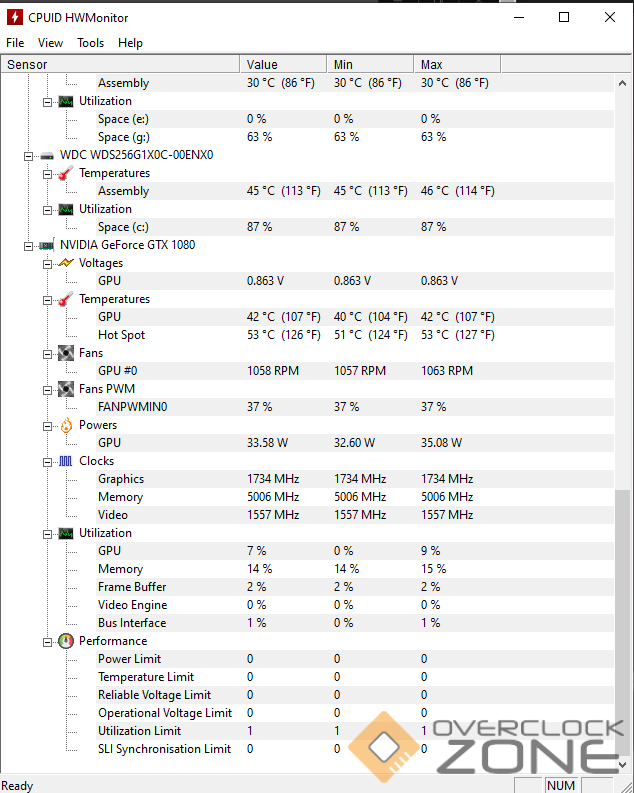634x793 pixels.
Task: Click the Powers flame icon
Action: pos(66,425)
